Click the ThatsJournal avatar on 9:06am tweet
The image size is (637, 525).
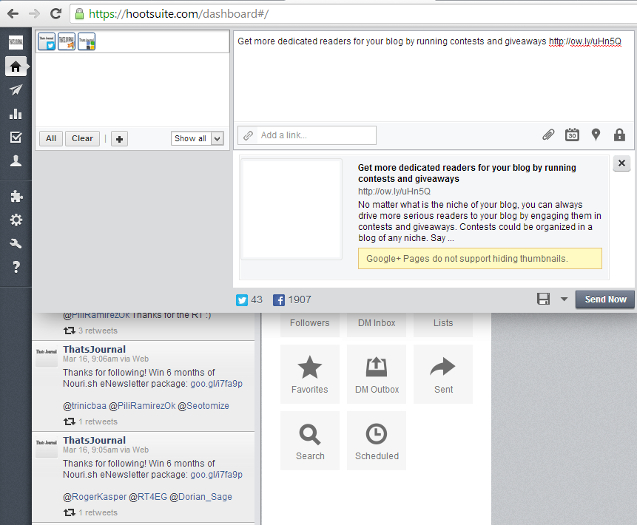pyautogui.click(x=46, y=356)
